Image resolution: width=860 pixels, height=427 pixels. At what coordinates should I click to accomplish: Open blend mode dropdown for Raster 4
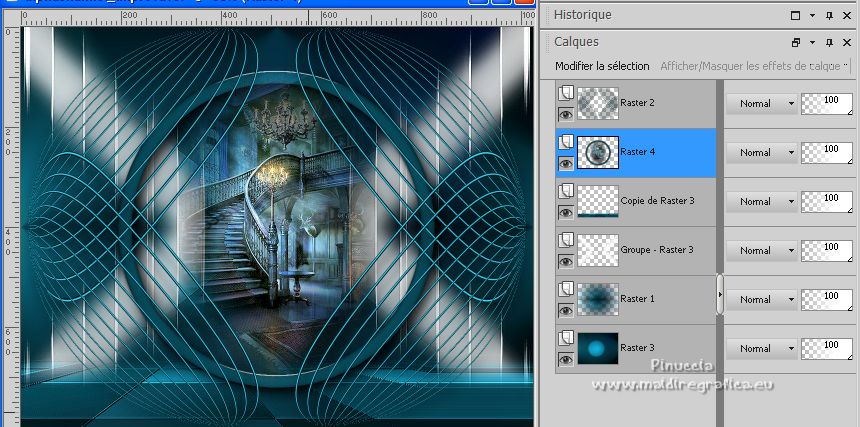762,152
